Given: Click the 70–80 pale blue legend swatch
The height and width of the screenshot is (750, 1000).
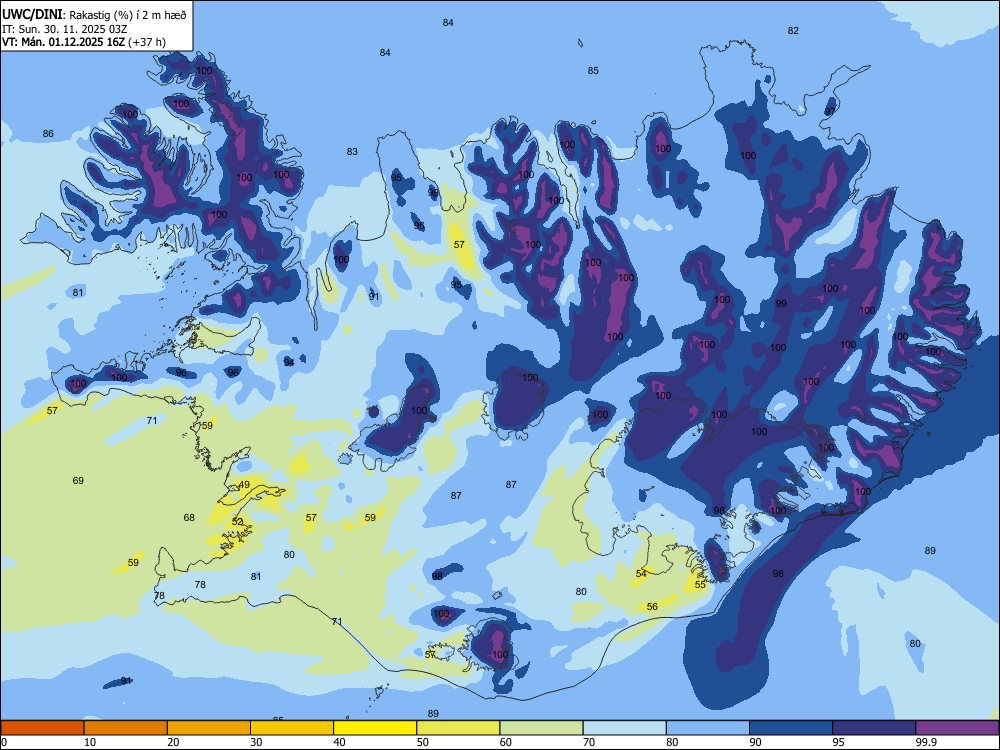Looking at the screenshot, I should 624,728.
